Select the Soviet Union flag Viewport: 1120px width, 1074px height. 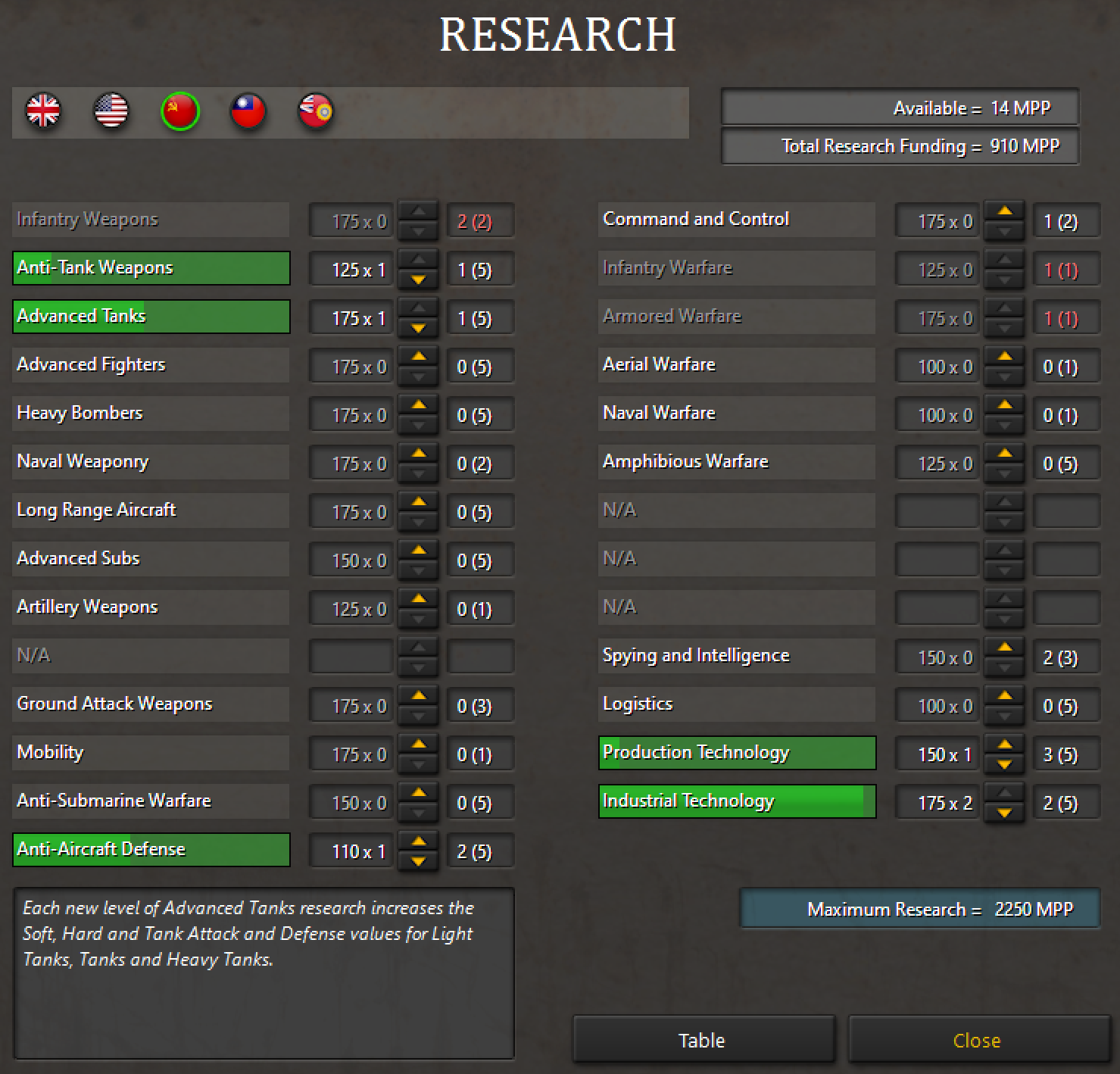point(180,111)
